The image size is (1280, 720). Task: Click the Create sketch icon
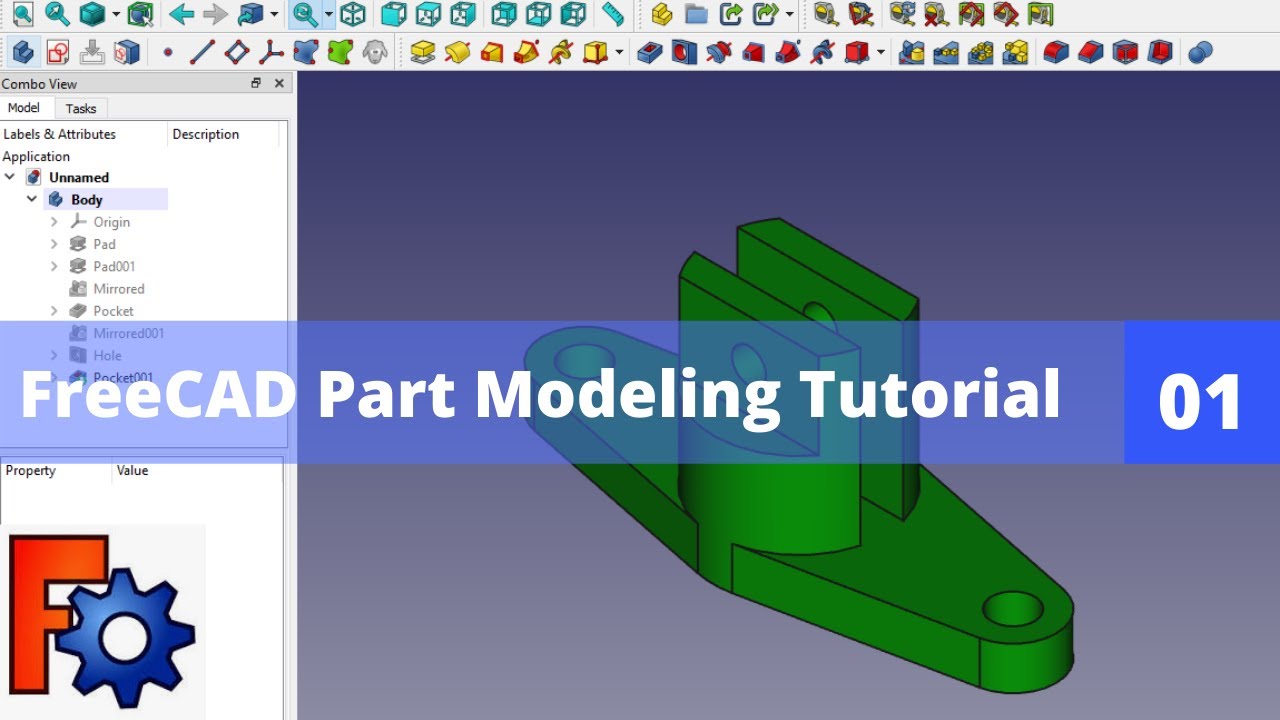pyautogui.click(x=57, y=51)
